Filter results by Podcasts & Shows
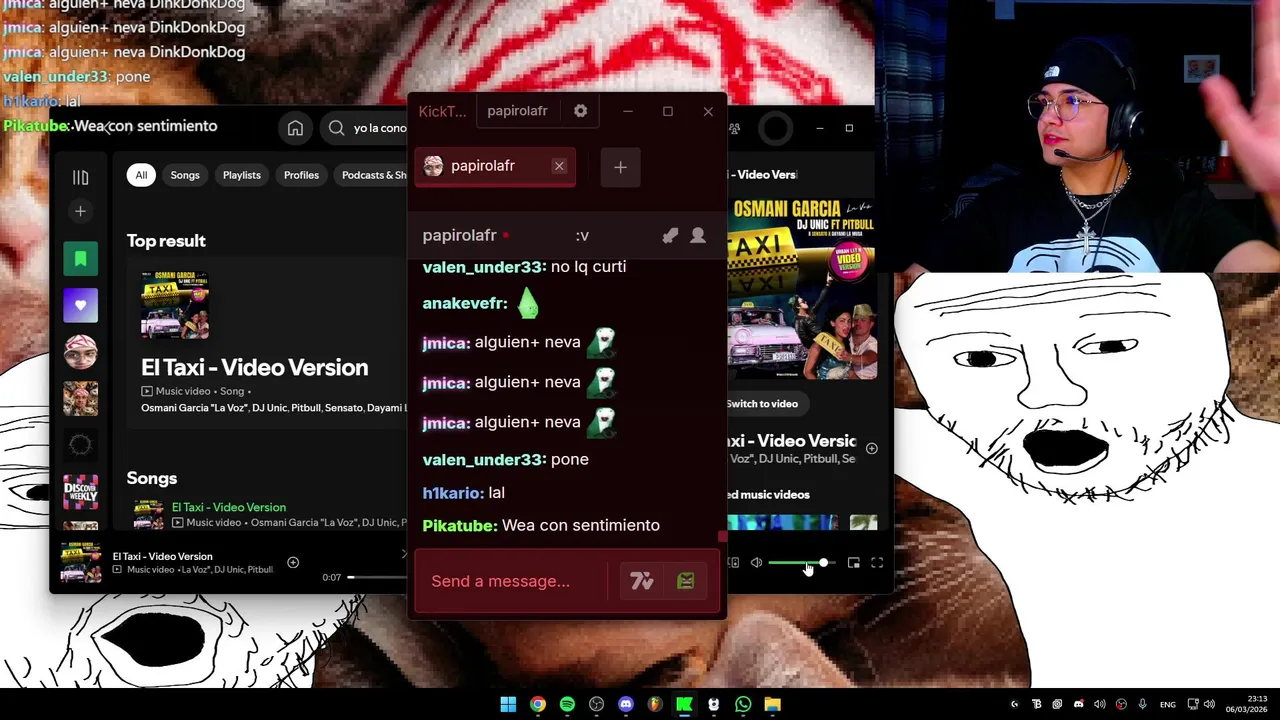Image resolution: width=1280 pixels, height=720 pixels. click(x=372, y=175)
